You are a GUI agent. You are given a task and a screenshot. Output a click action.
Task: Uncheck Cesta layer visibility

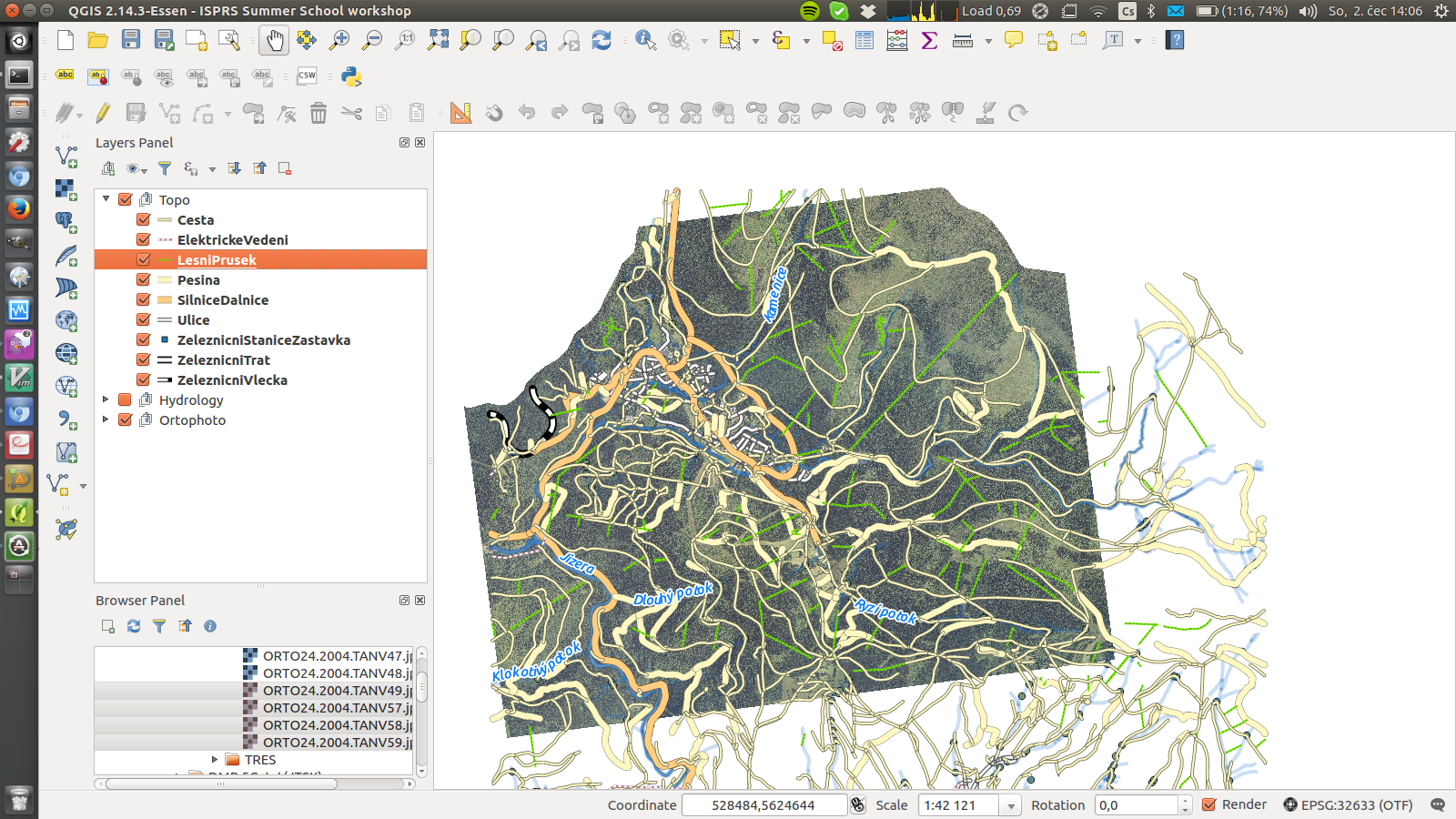(x=144, y=219)
